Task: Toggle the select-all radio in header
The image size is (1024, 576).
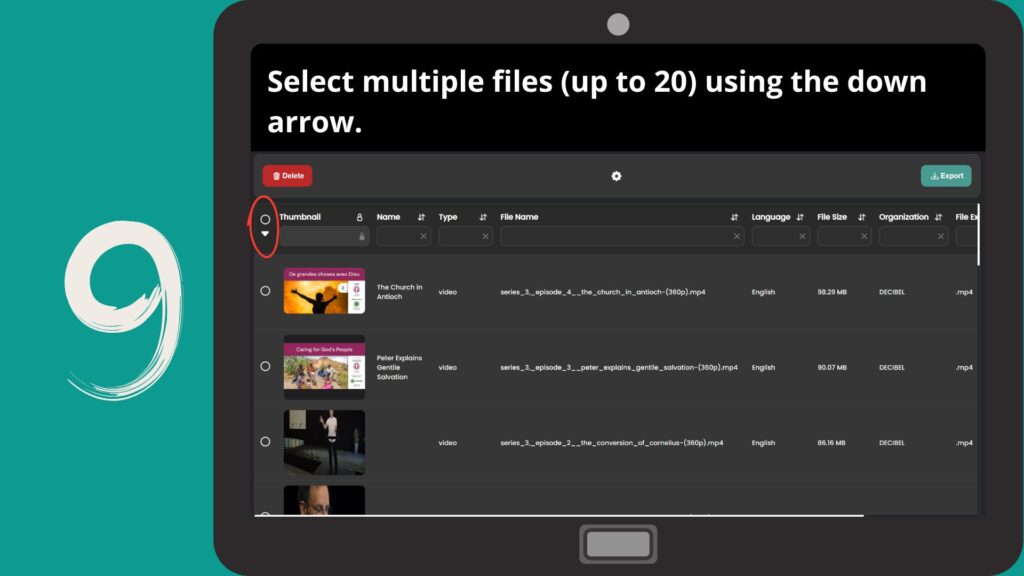Action: pyautogui.click(x=265, y=219)
